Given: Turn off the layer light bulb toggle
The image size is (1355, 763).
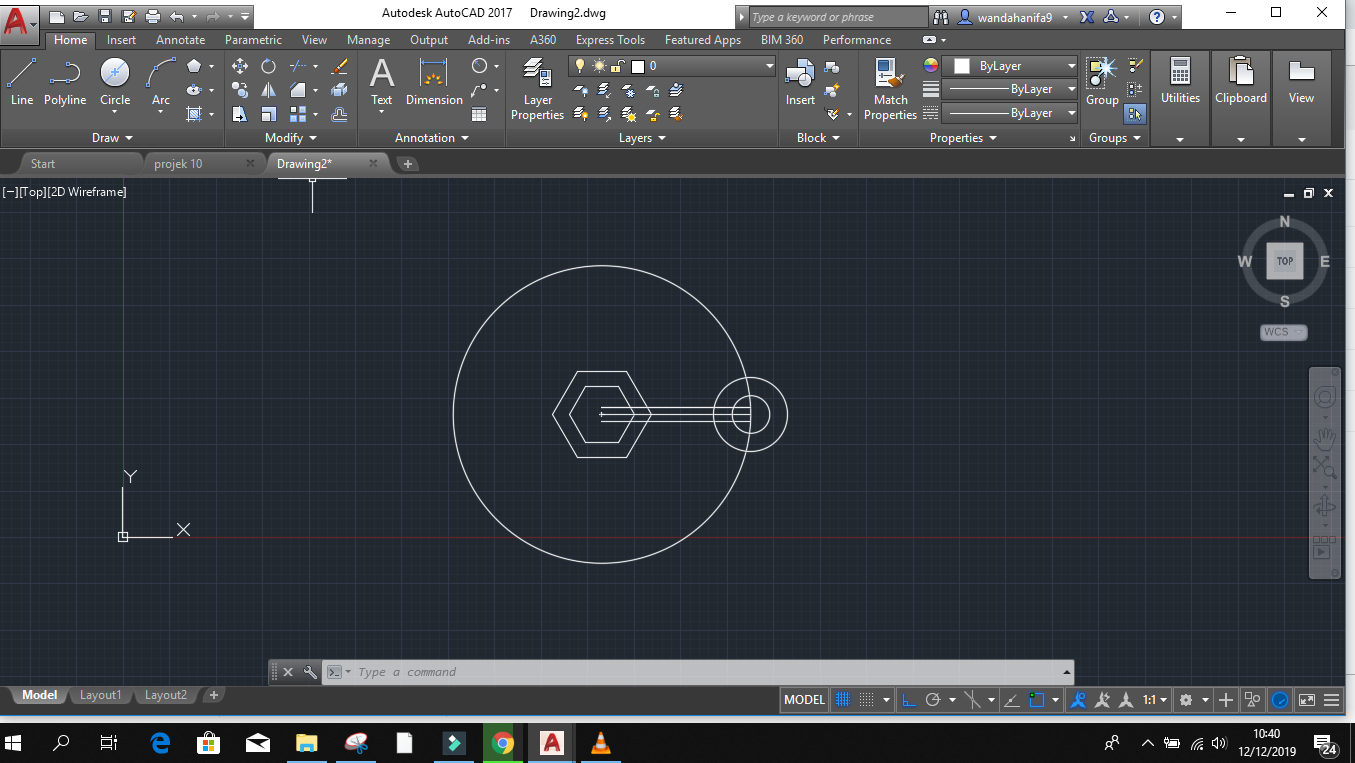Looking at the screenshot, I should 581,65.
